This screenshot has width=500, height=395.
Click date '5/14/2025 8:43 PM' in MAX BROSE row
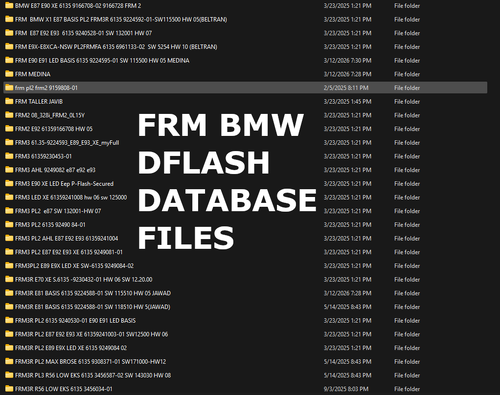pos(348,361)
